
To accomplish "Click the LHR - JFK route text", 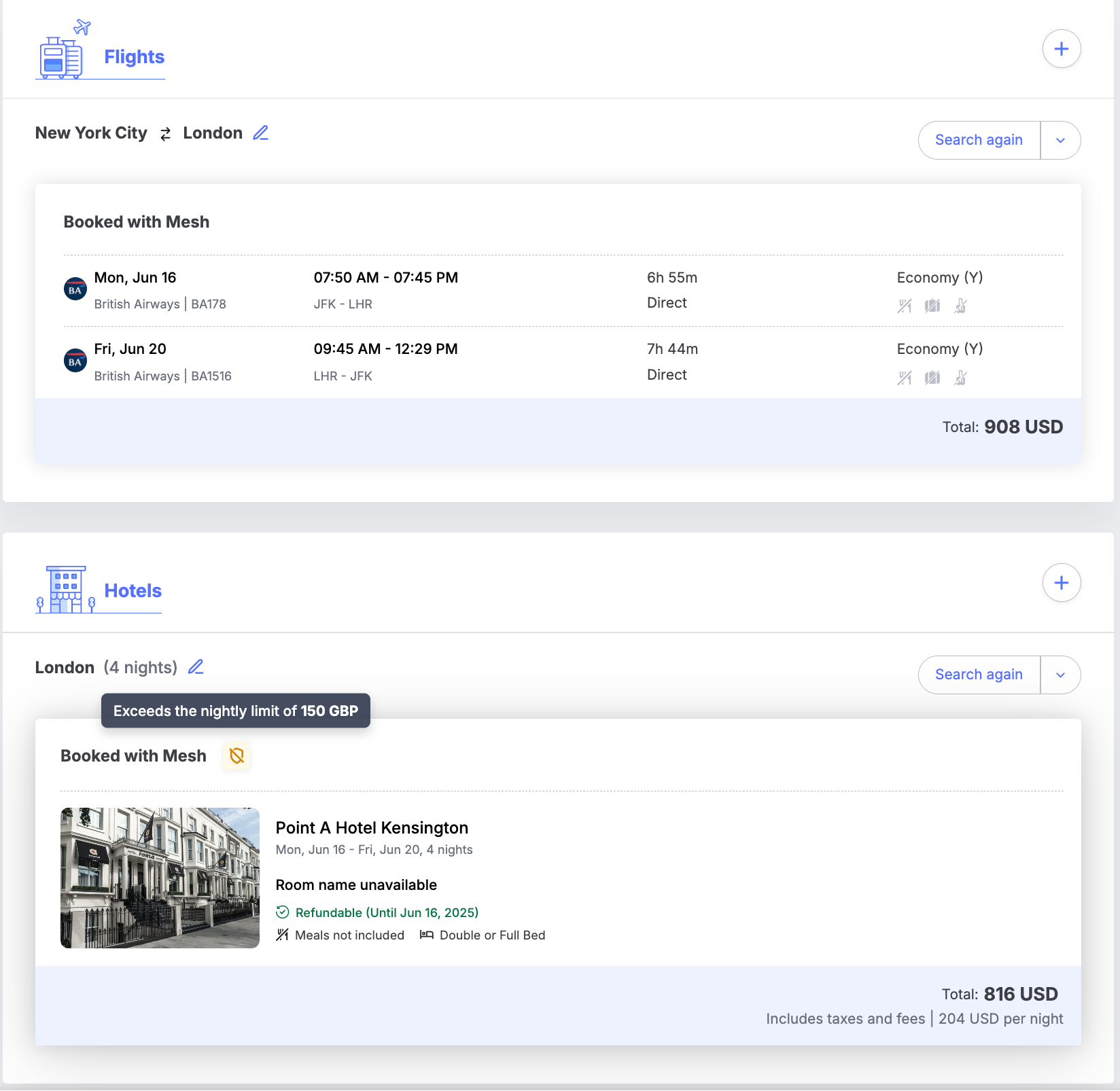I will [x=343, y=376].
